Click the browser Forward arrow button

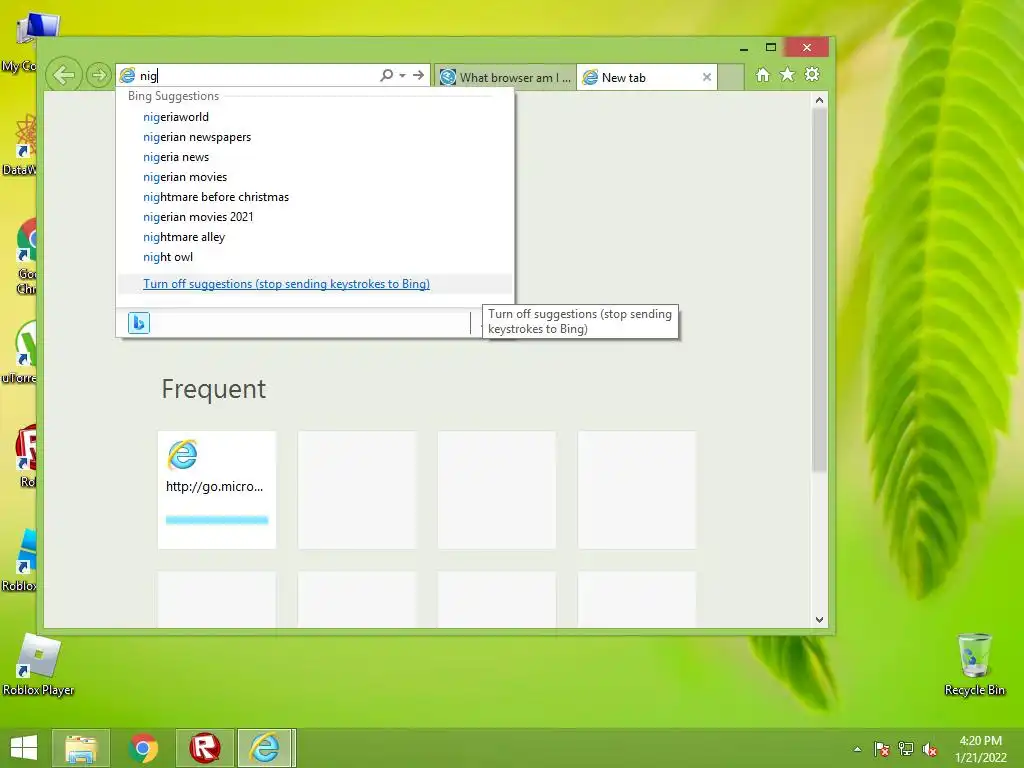click(99, 75)
